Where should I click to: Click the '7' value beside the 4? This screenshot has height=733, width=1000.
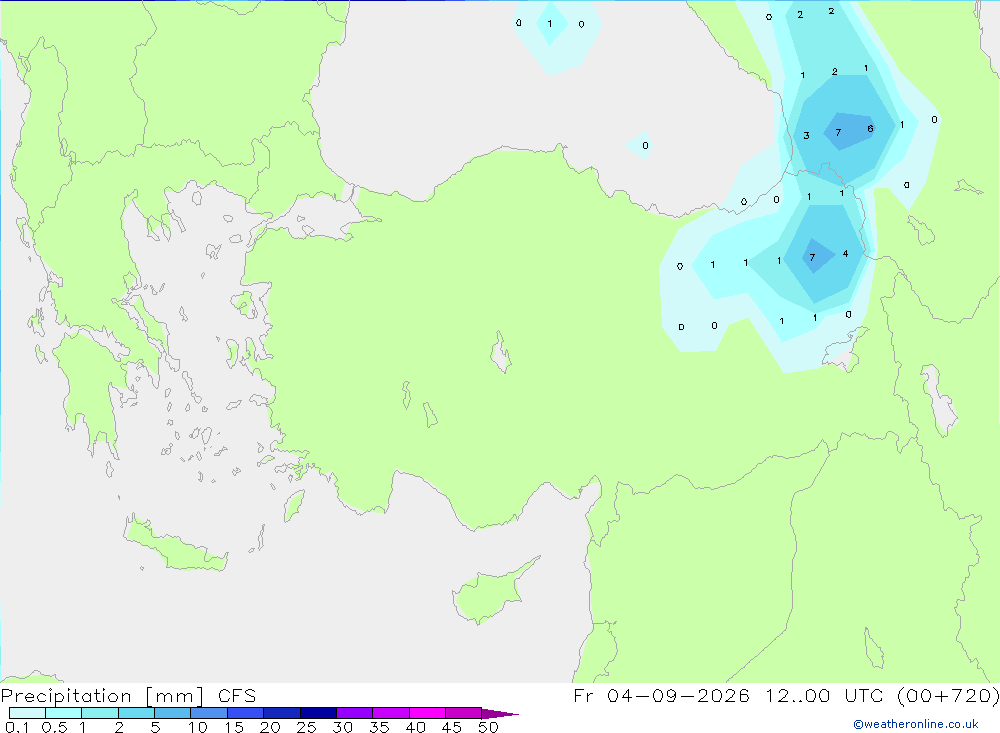[812, 258]
